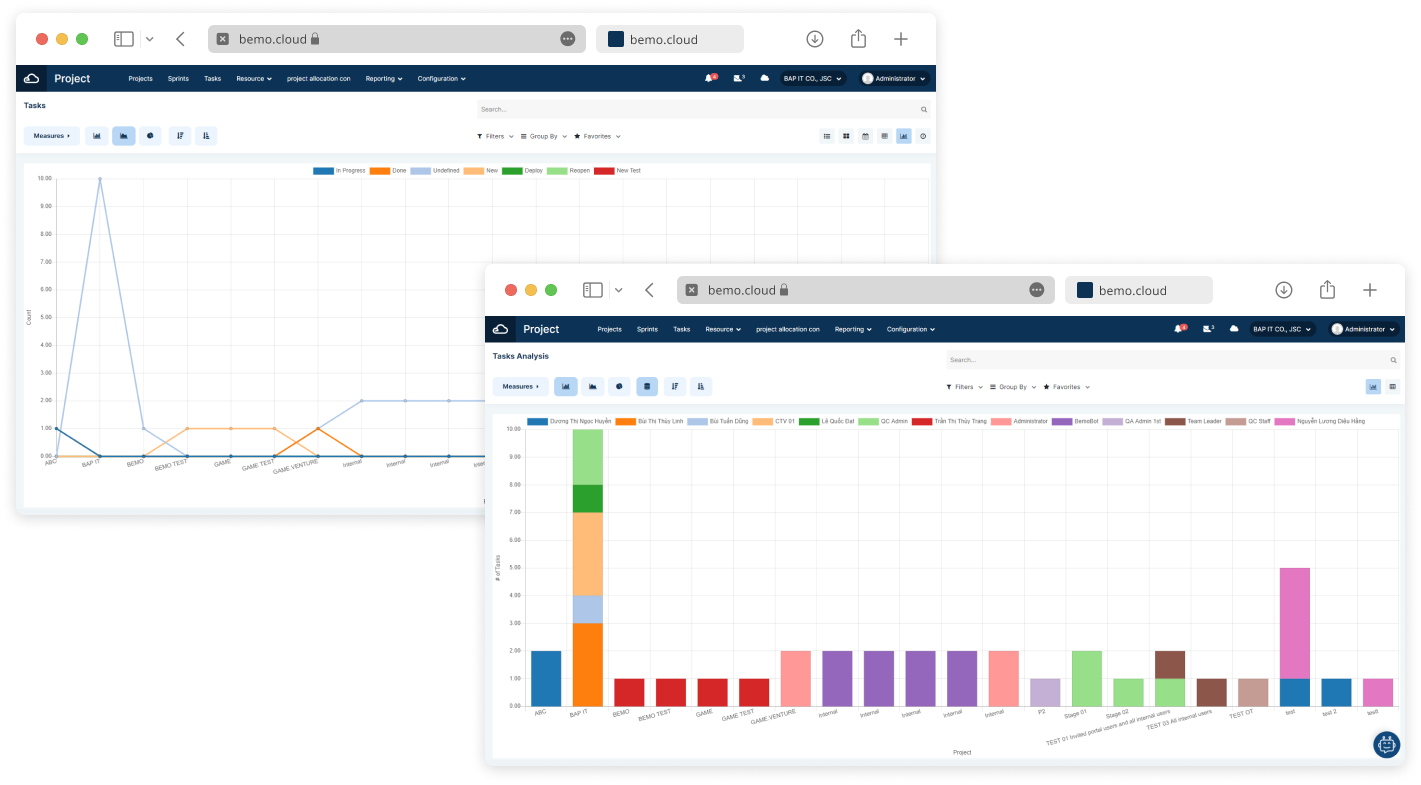Toggle Undefined legend series

(x=435, y=171)
